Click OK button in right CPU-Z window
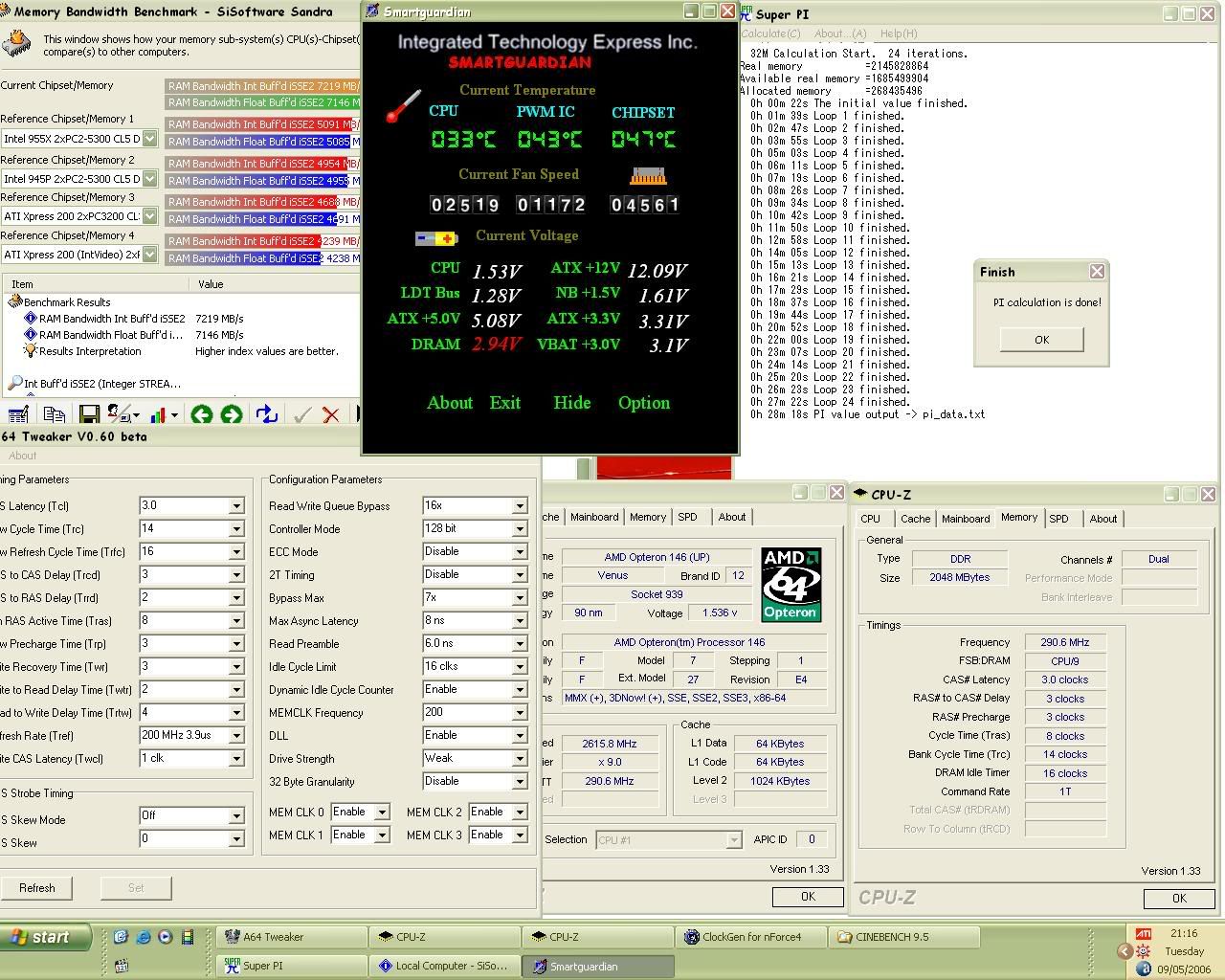1225x980 pixels. pos(1179,898)
